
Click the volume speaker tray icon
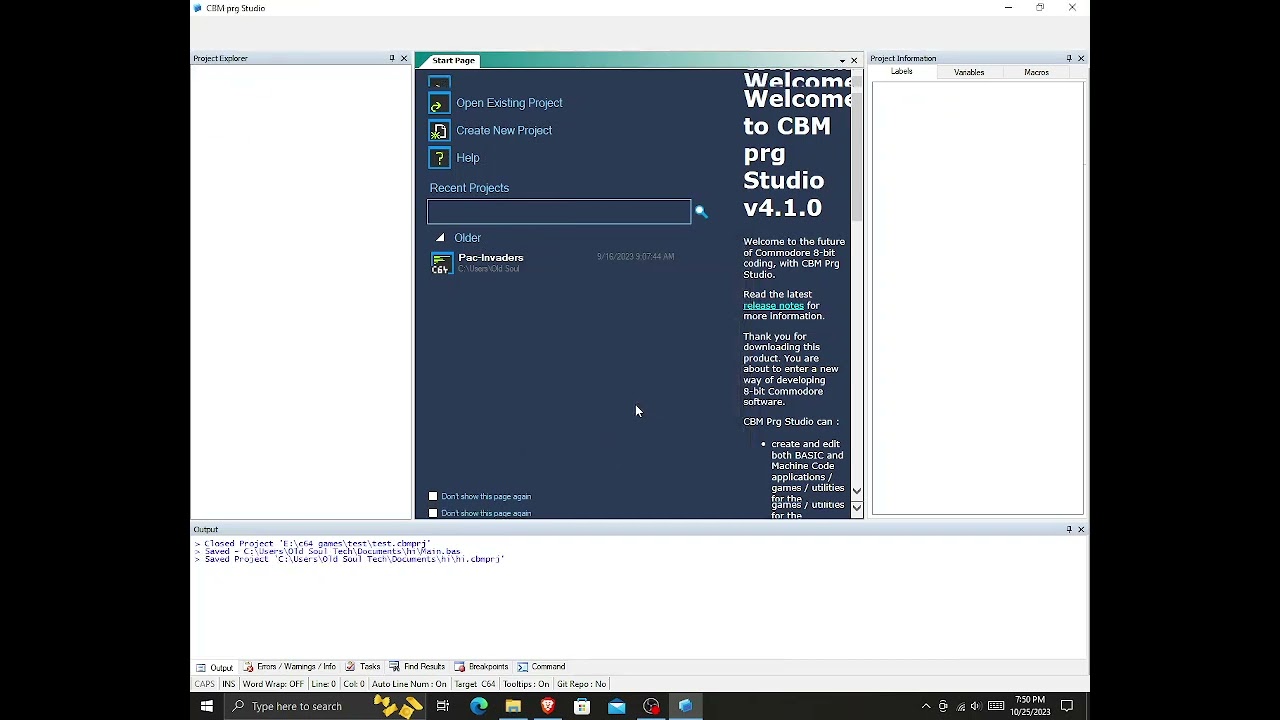976,706
